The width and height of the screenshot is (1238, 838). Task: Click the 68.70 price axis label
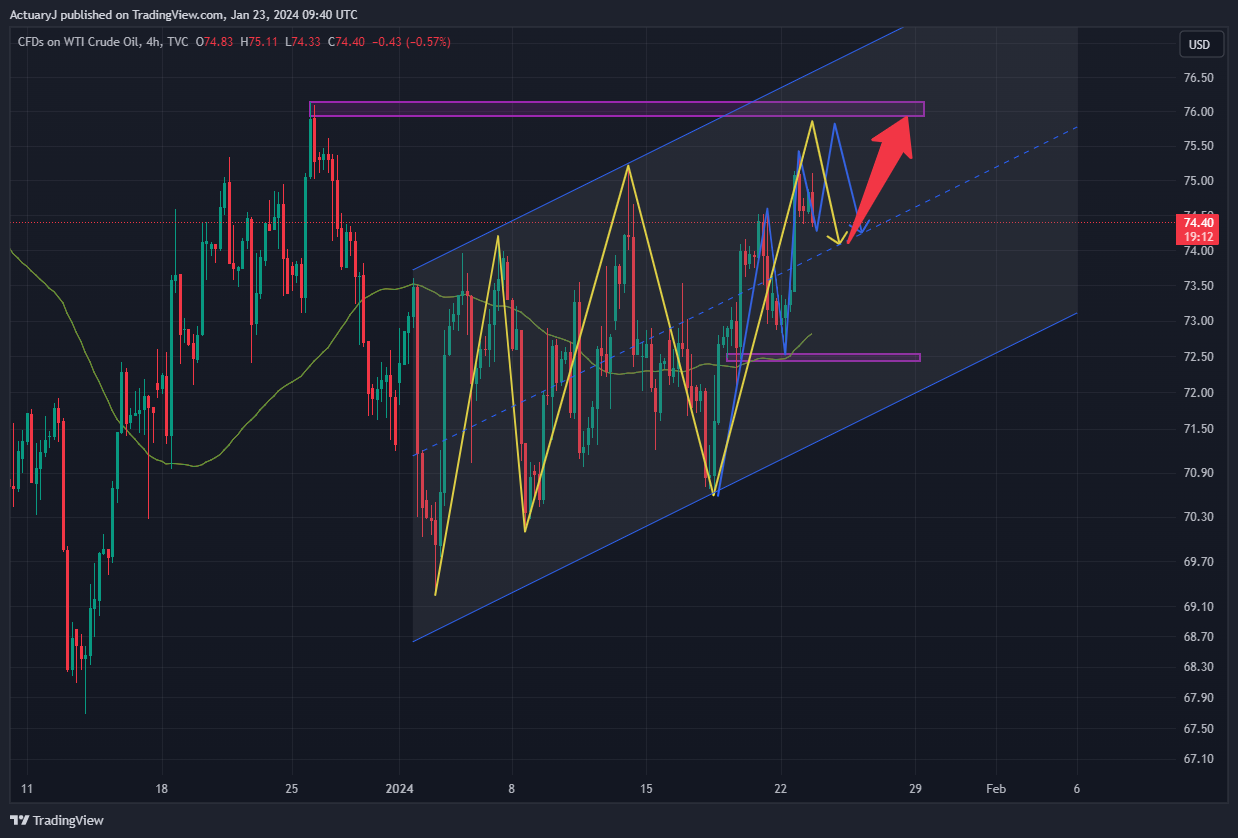[x=1199, y=637]
